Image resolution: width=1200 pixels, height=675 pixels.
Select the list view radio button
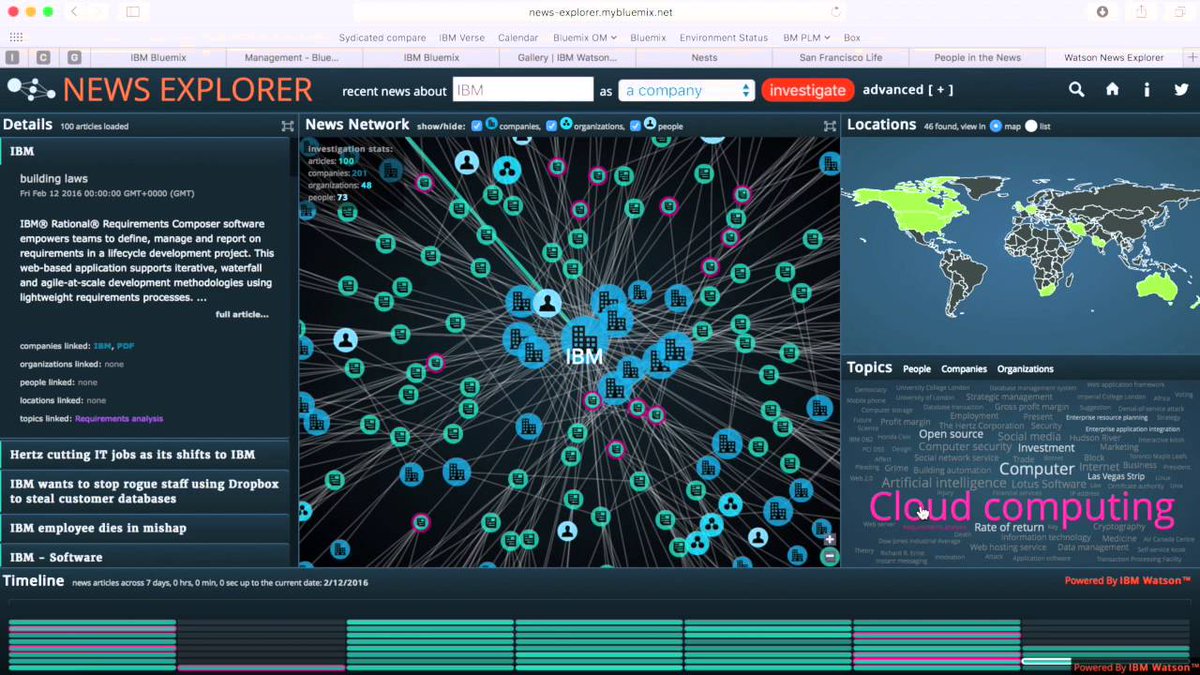(1031, 126)
